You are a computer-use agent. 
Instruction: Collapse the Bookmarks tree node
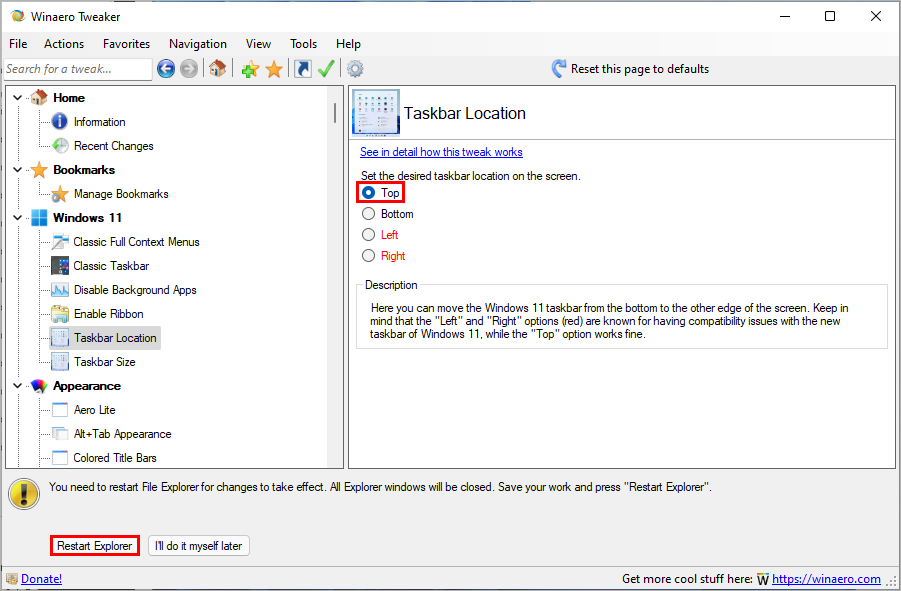18,170
